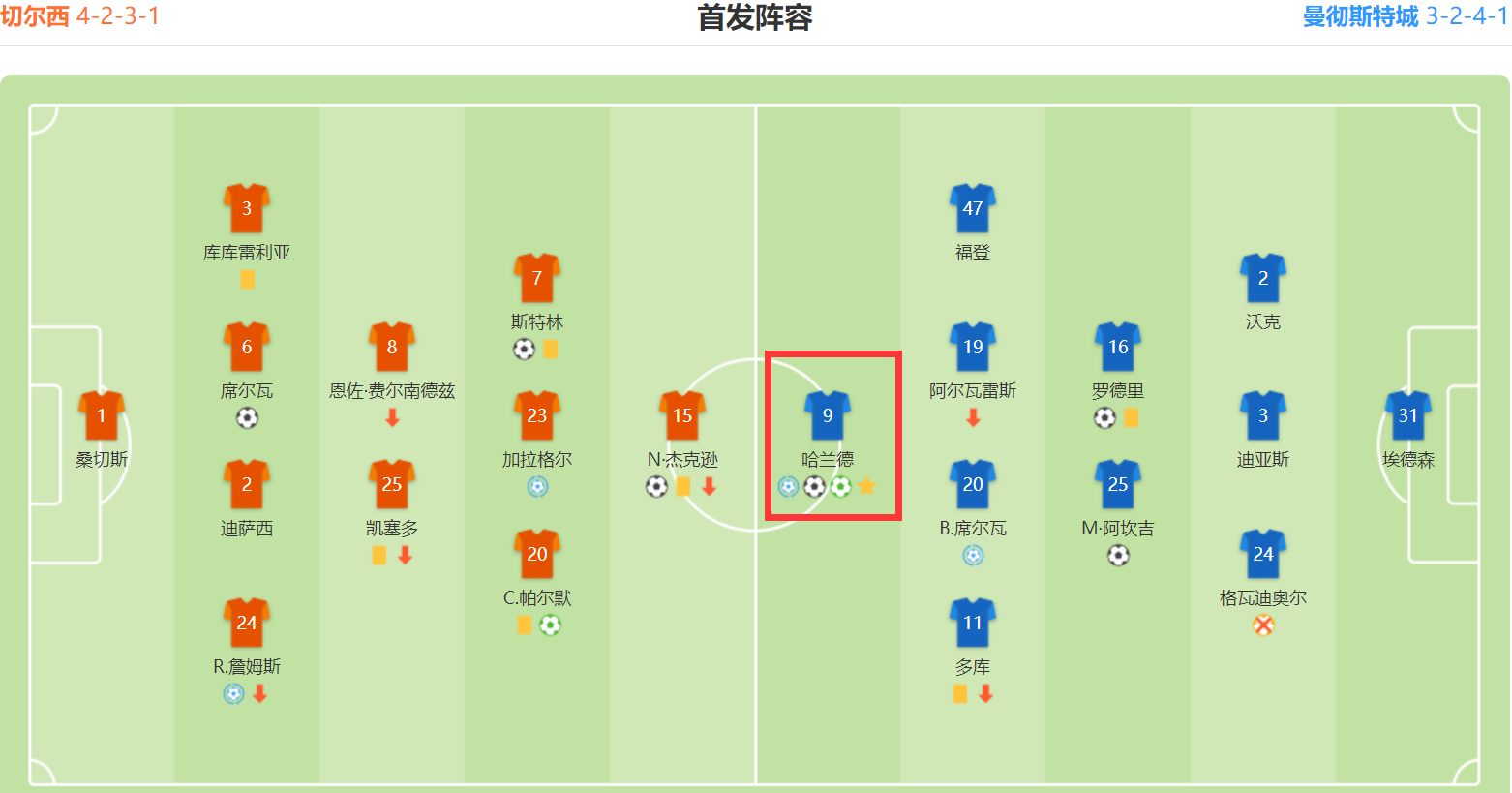This screenshot has height=793, width=1512.
Task: Click the red substitution arrow under 恩佐·费尔南德兹
Action: coord(392,417)
